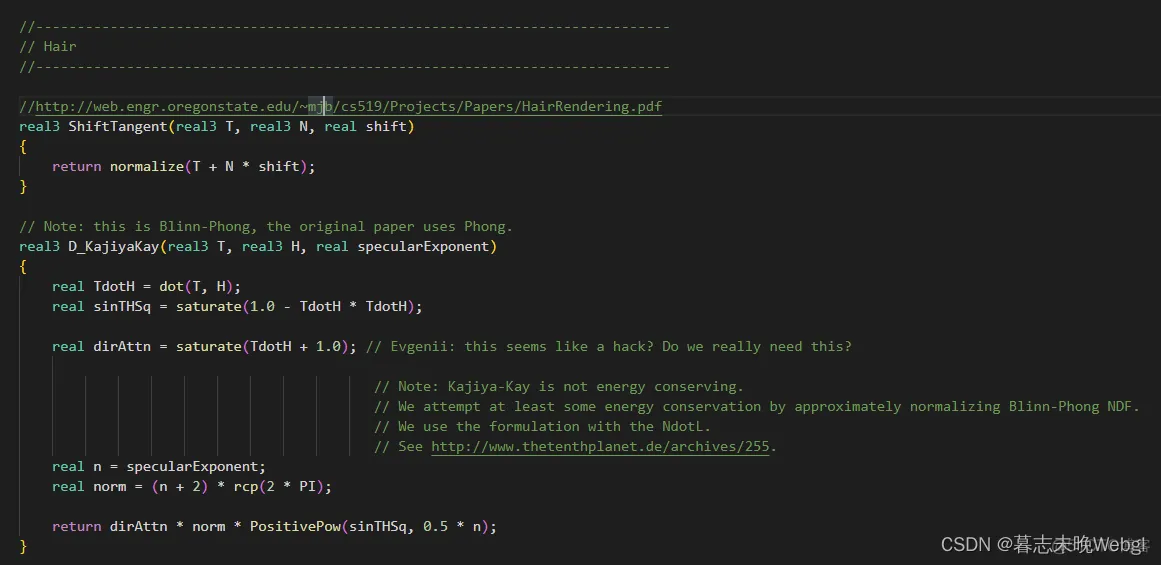Screen dimensions: 1161x565
Task: Click the closing brace of D_KajiyaKay
Action: coord(23,546)
